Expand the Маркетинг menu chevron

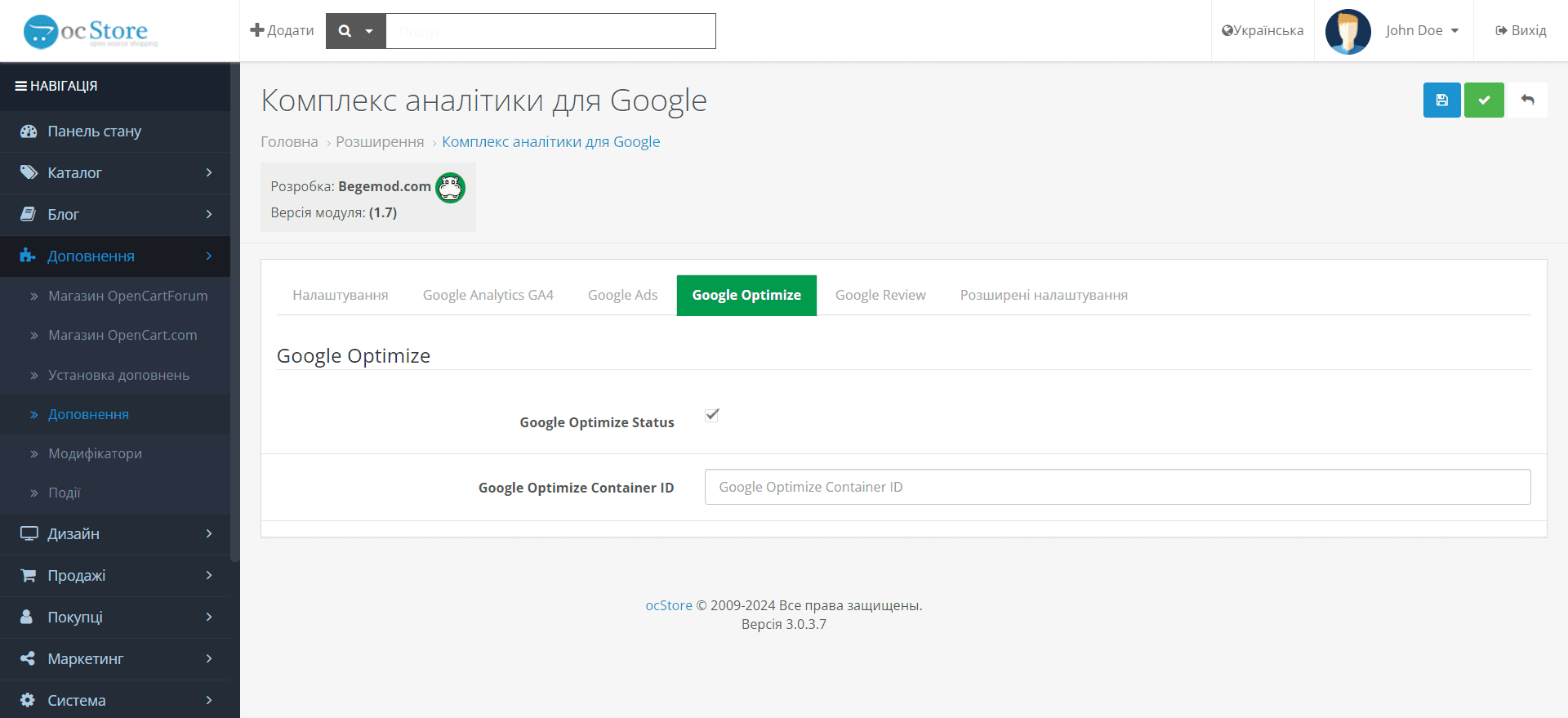(209, 658)
